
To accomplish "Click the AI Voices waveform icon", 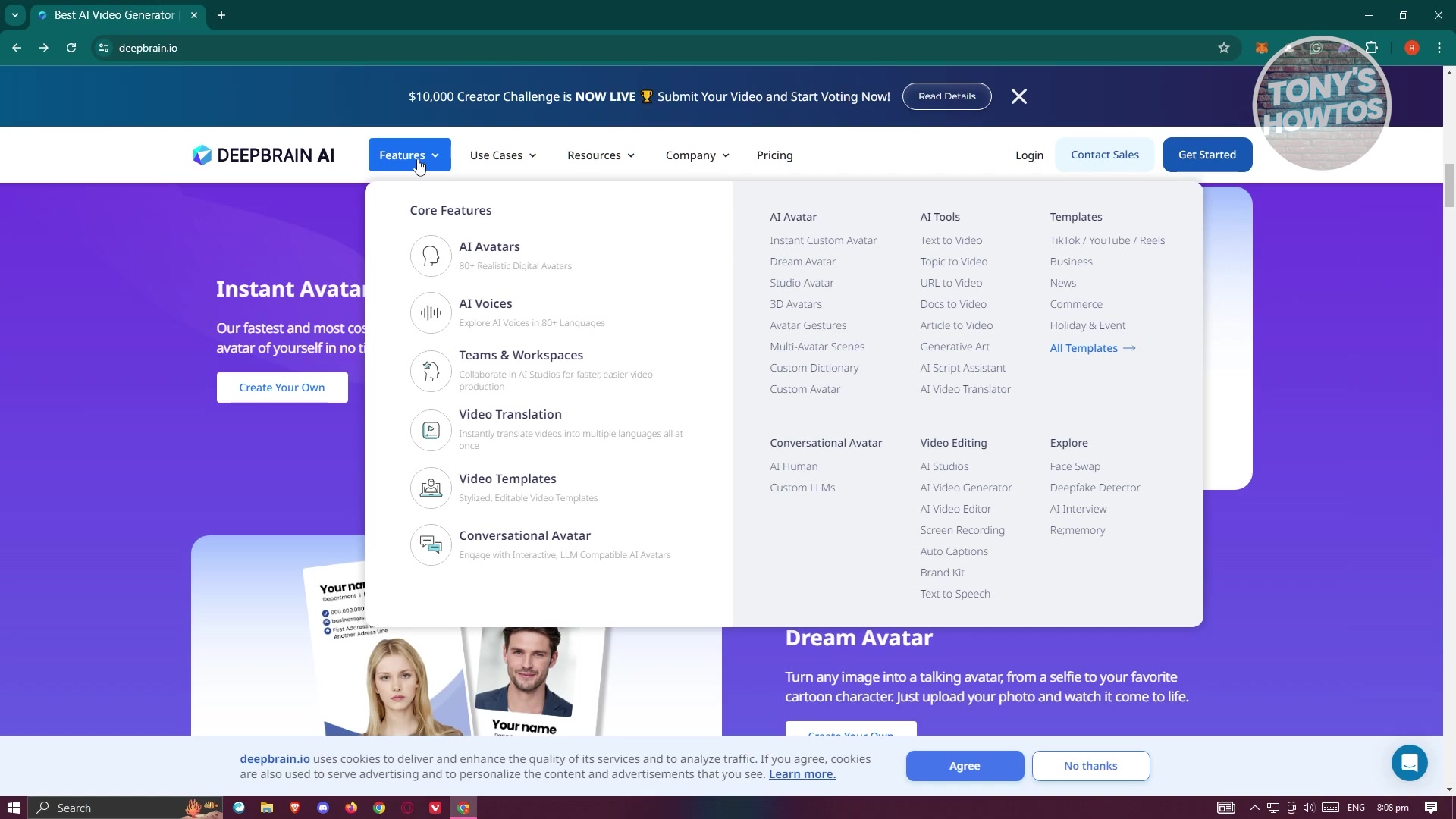I will pyautogui.click(x=431, y=312).
